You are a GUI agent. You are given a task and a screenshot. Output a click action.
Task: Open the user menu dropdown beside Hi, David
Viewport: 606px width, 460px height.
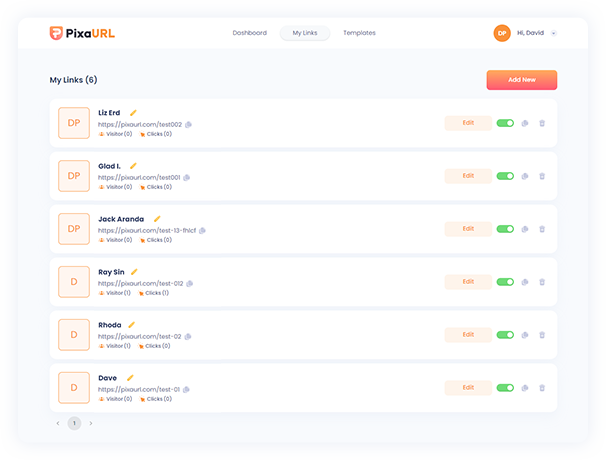tap(554, 33)
